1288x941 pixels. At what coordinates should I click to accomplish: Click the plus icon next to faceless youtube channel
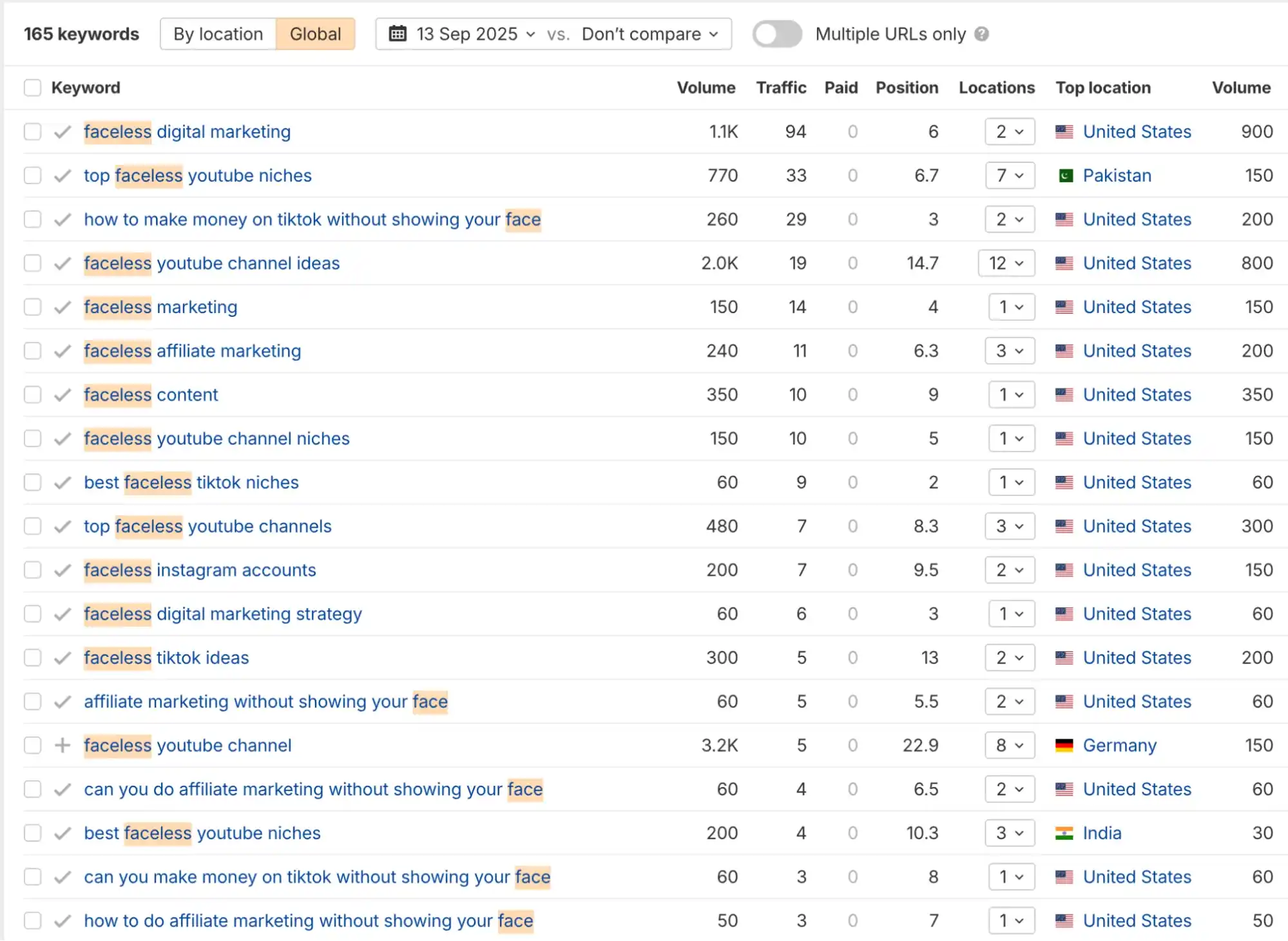pos(62,745)
